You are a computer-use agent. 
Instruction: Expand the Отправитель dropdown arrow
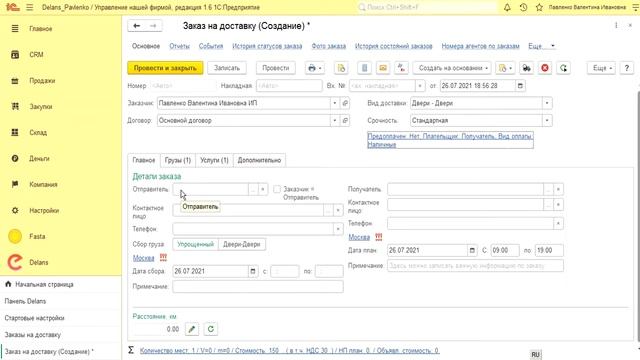263,189
